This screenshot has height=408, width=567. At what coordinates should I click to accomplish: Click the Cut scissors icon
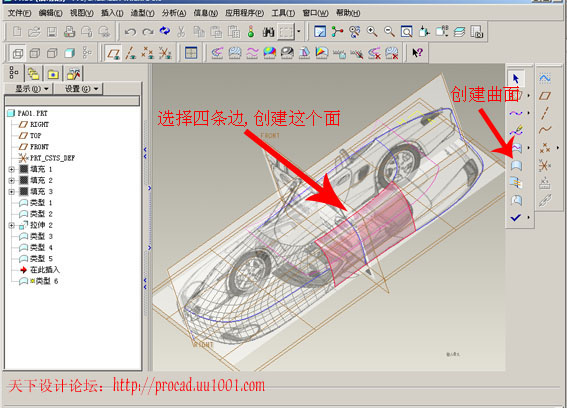pyautogui.click(x=181, y=32)
